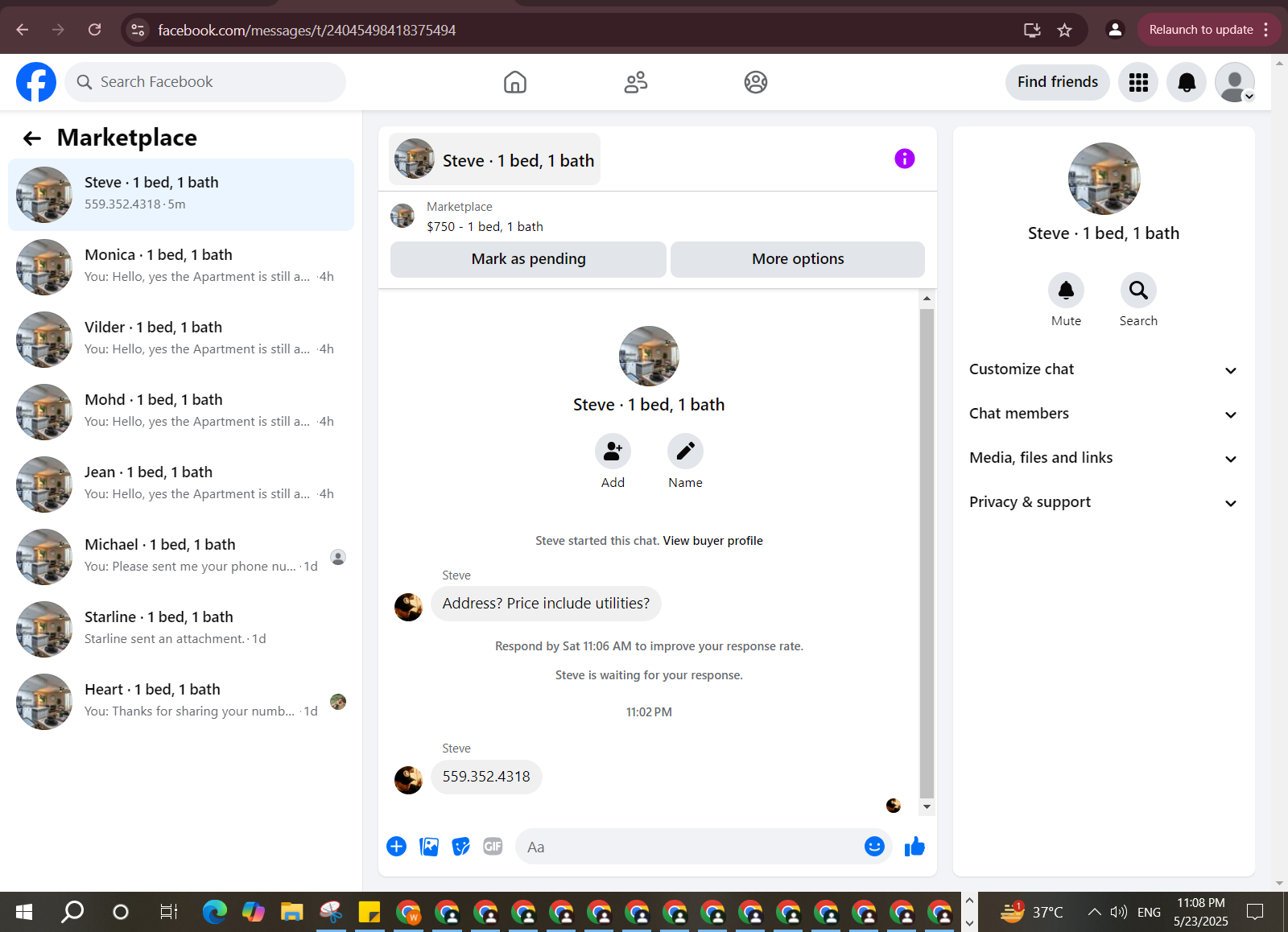Image resolution: width=1288 pixels, height=932 pixels.
Task: Install app icon in address bar
Action: 1032,30
